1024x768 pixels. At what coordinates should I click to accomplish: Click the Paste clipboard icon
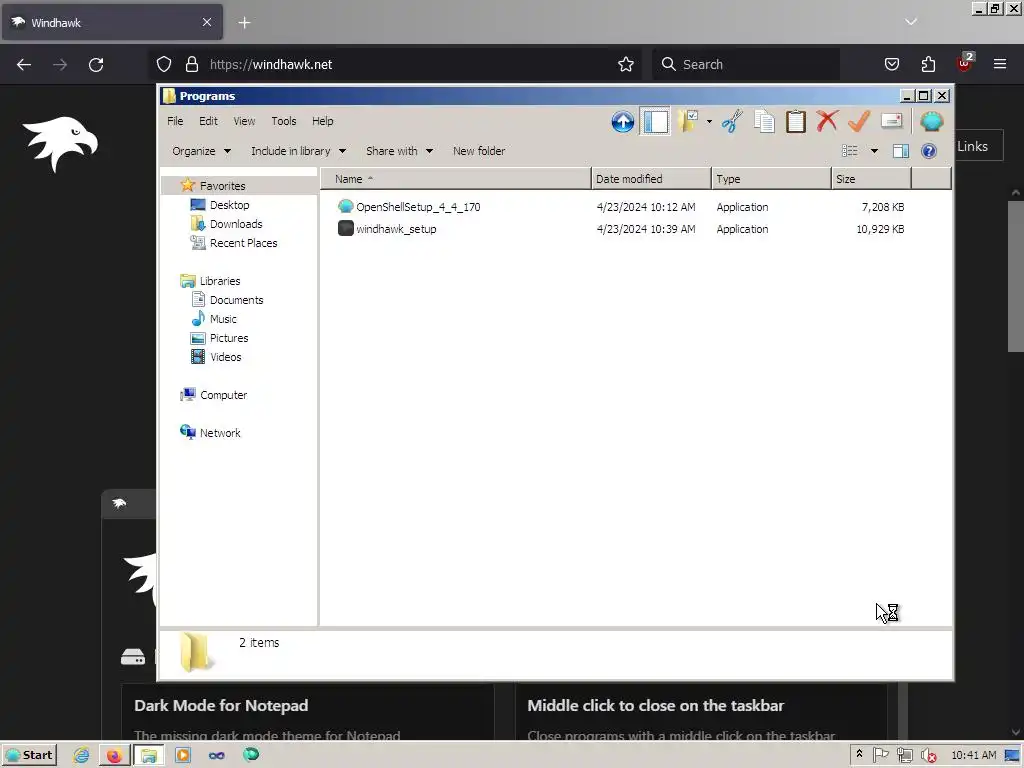click(x=795, y=121)
